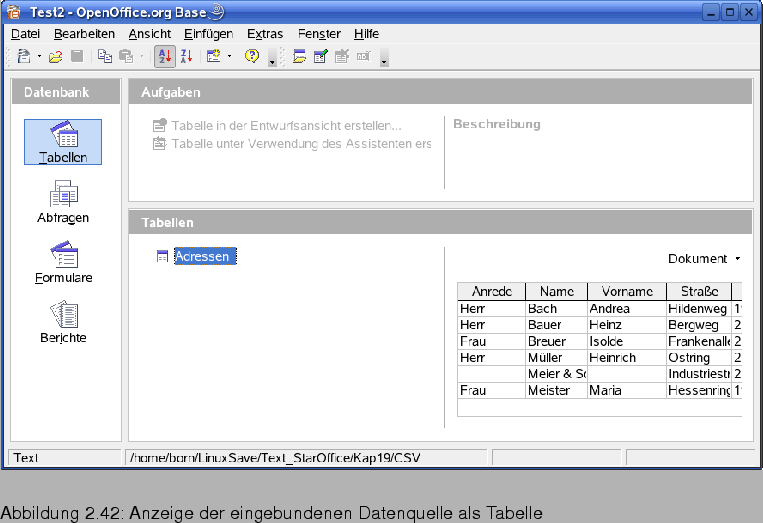Viewport: 763px width, 523px height.
Task: Click the Ostring cell in preview
Action: tap(699, 358)
